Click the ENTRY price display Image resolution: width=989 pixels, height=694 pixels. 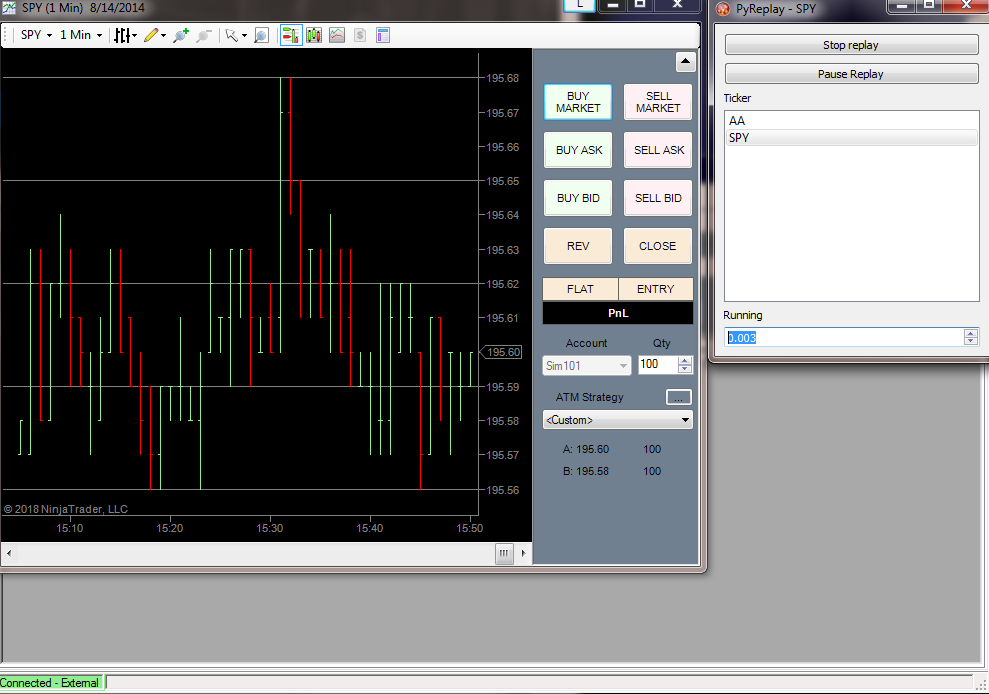point(655,289)
